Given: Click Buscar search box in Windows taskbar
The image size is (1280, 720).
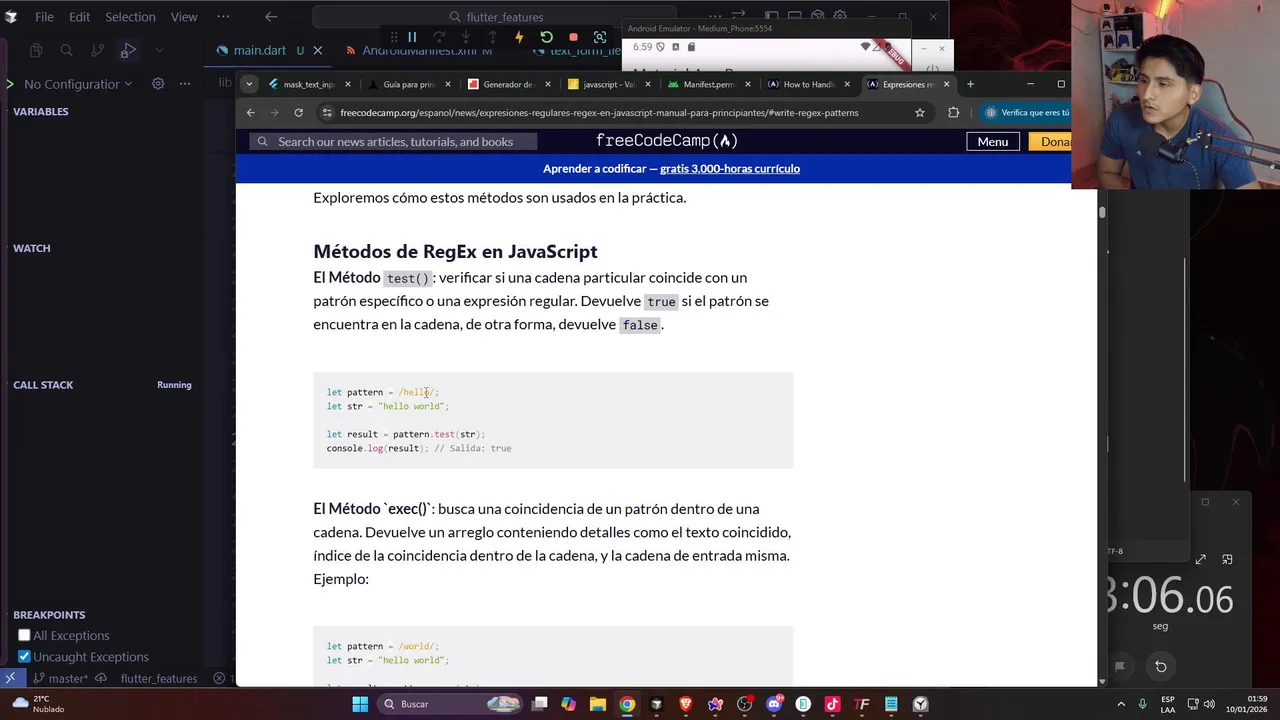Looking at the screenshot, I should [x=450, y=704].
